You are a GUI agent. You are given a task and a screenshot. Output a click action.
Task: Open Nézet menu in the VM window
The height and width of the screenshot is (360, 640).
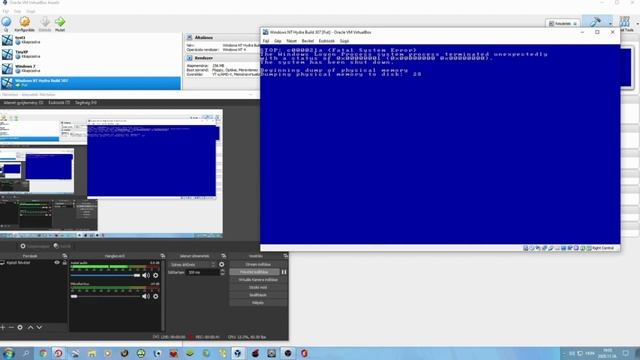coord(291,41)
